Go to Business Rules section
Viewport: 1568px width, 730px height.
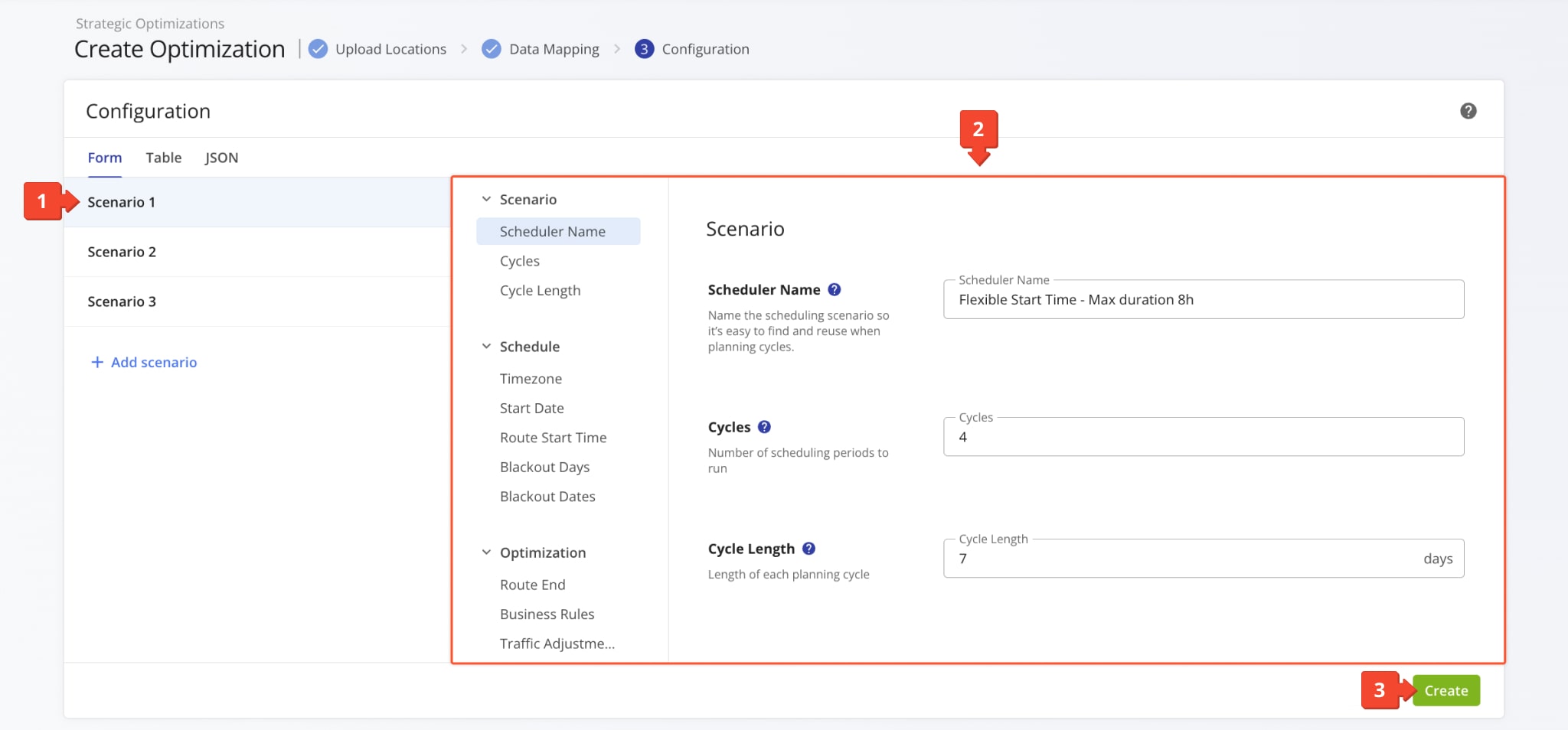tap(547, 614)
